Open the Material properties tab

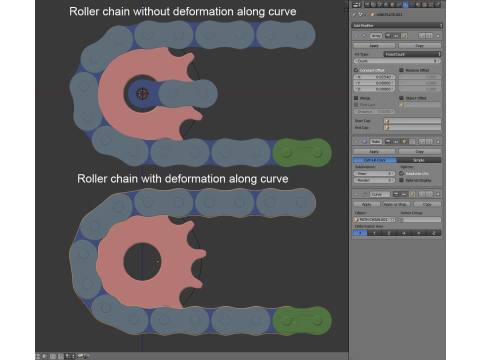click(418, 5)
